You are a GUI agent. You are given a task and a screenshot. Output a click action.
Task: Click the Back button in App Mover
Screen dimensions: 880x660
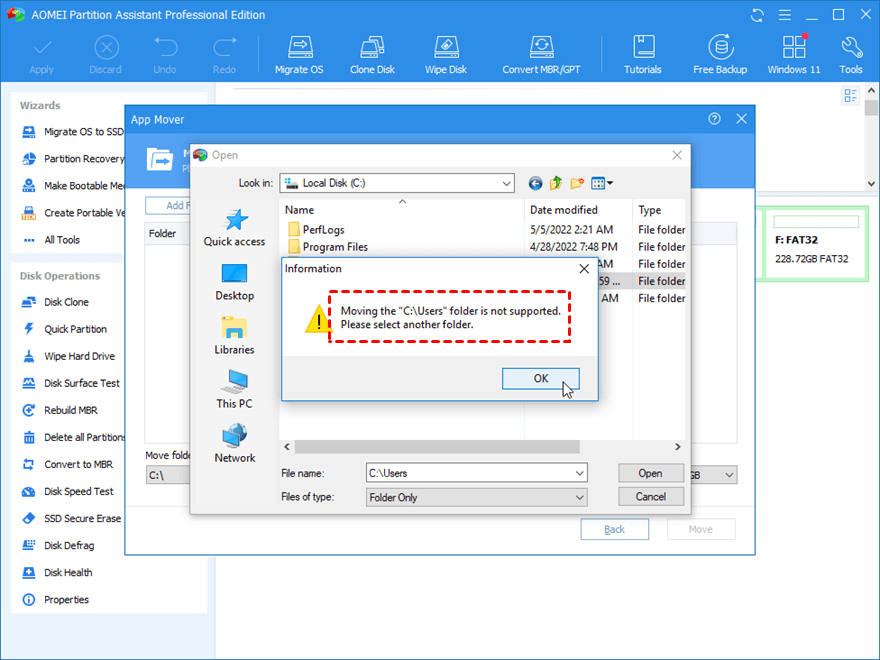tap(615, 529)
